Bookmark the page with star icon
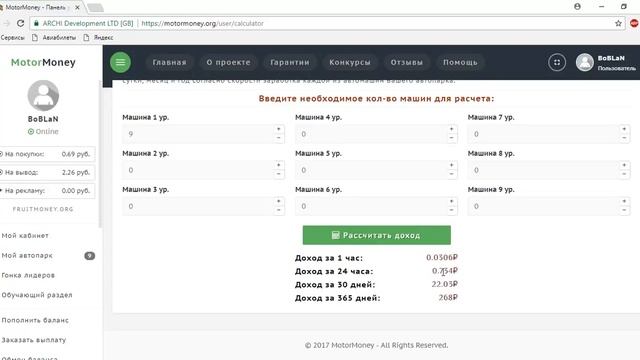 [x=618, y=24]
